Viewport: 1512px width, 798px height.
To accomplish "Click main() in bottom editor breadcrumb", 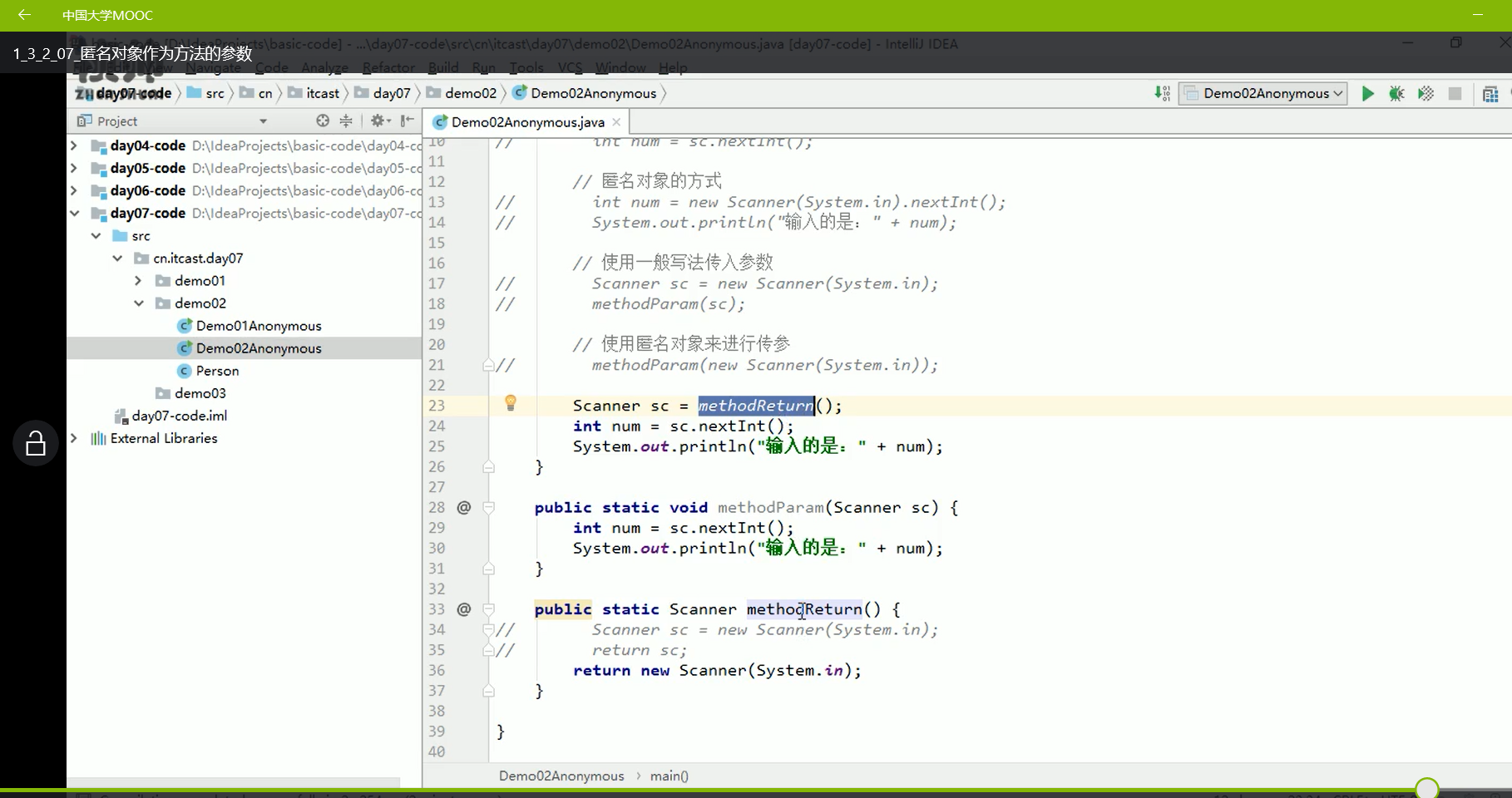I will tap(670, 776).
